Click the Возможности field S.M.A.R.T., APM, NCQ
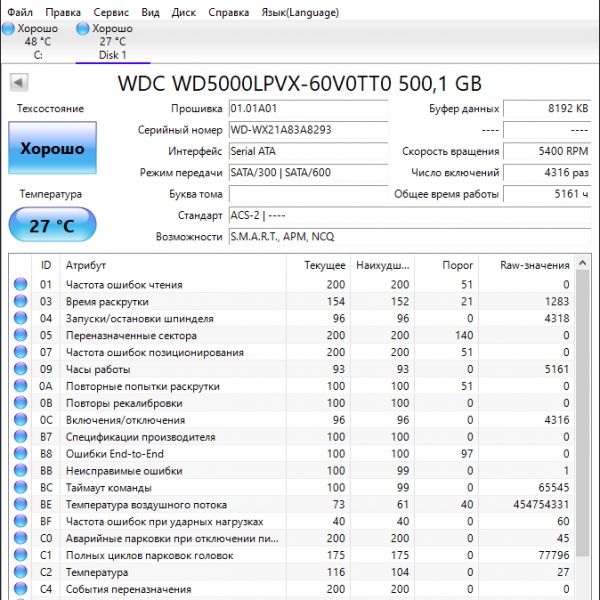The width and height of the screenshot is (600, 600). pyautogui.click(x=410, y=237)
